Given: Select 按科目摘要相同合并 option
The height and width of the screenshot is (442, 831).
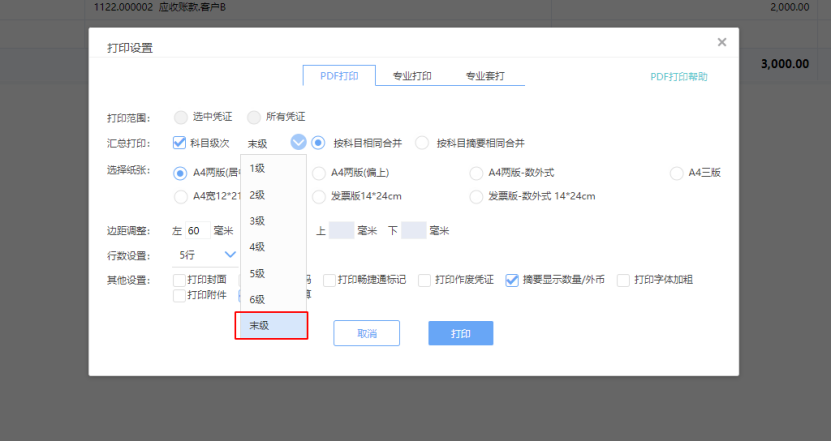Looking at the screenshot, I should [x=422, y=143].
